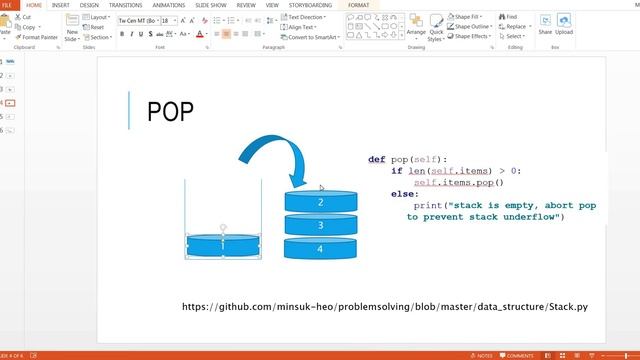Switch to the SLIDE SHOW tab
The image size is (640, 360).
click(211, 5)
